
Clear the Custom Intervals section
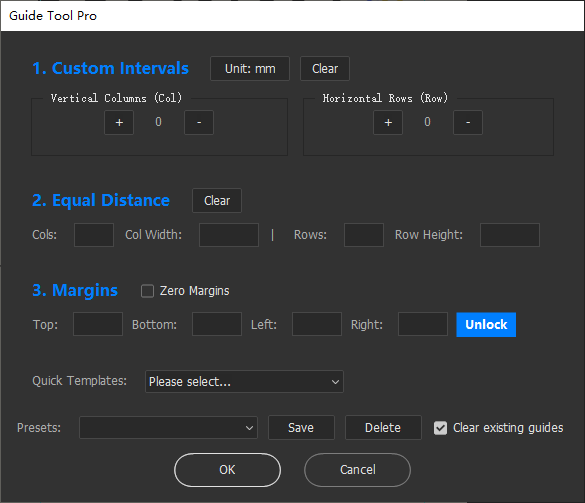click(325, 69)
